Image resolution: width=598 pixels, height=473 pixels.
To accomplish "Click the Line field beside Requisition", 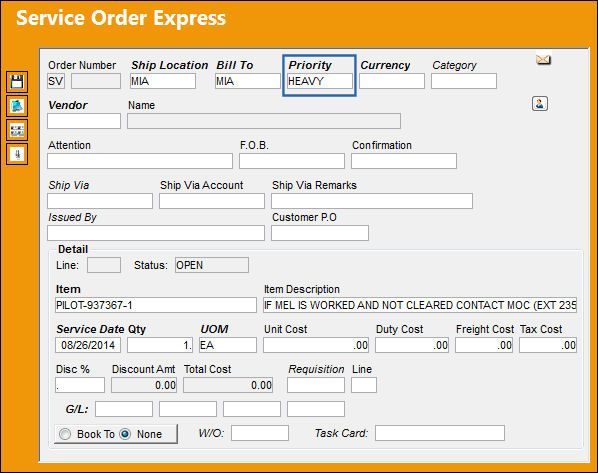I will click(364, 385).
